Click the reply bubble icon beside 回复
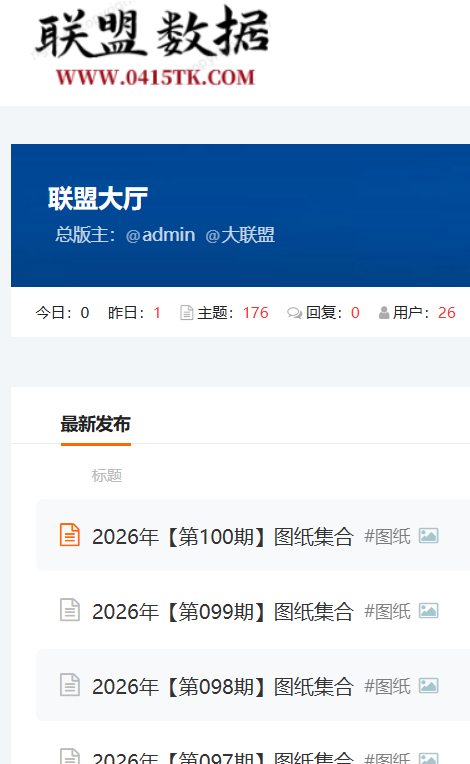Image resolution: width=470 pixels, height=764 pixels. [294, 313]
